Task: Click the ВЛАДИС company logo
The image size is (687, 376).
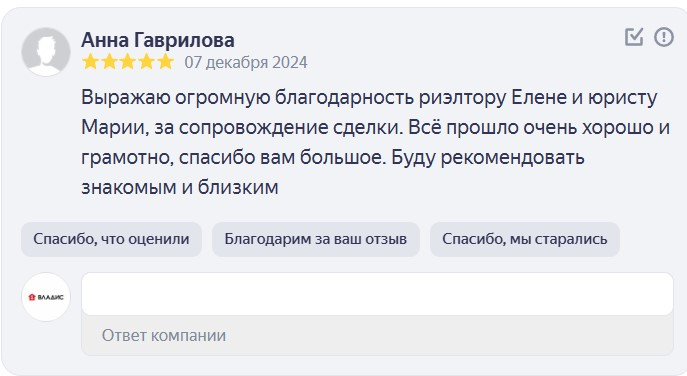Action: point(46,297)
